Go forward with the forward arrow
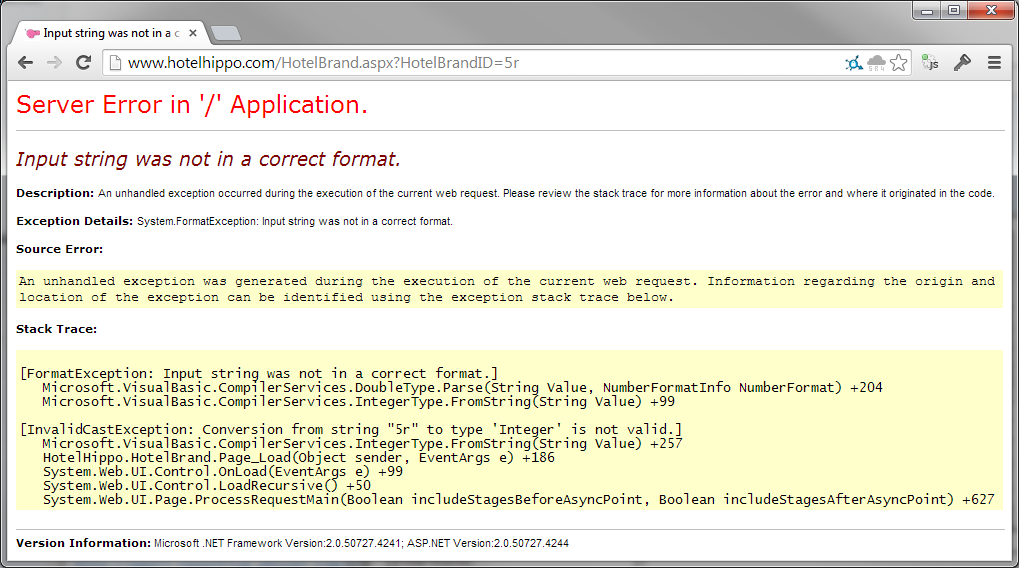Viewport: 1019px width, 568px height. tap(55, 62)
